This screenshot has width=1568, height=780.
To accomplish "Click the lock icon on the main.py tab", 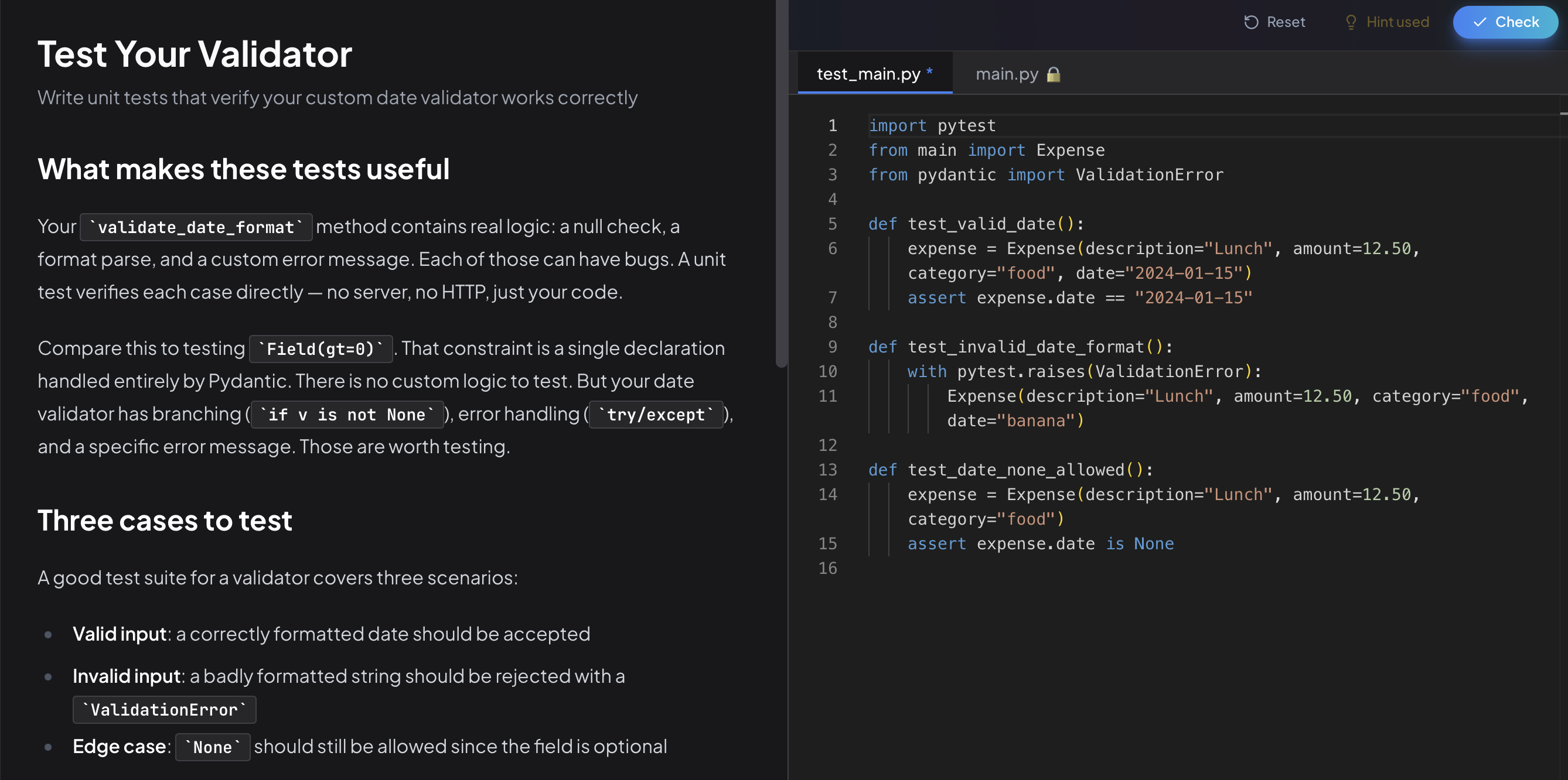I will pos(1054,74).
